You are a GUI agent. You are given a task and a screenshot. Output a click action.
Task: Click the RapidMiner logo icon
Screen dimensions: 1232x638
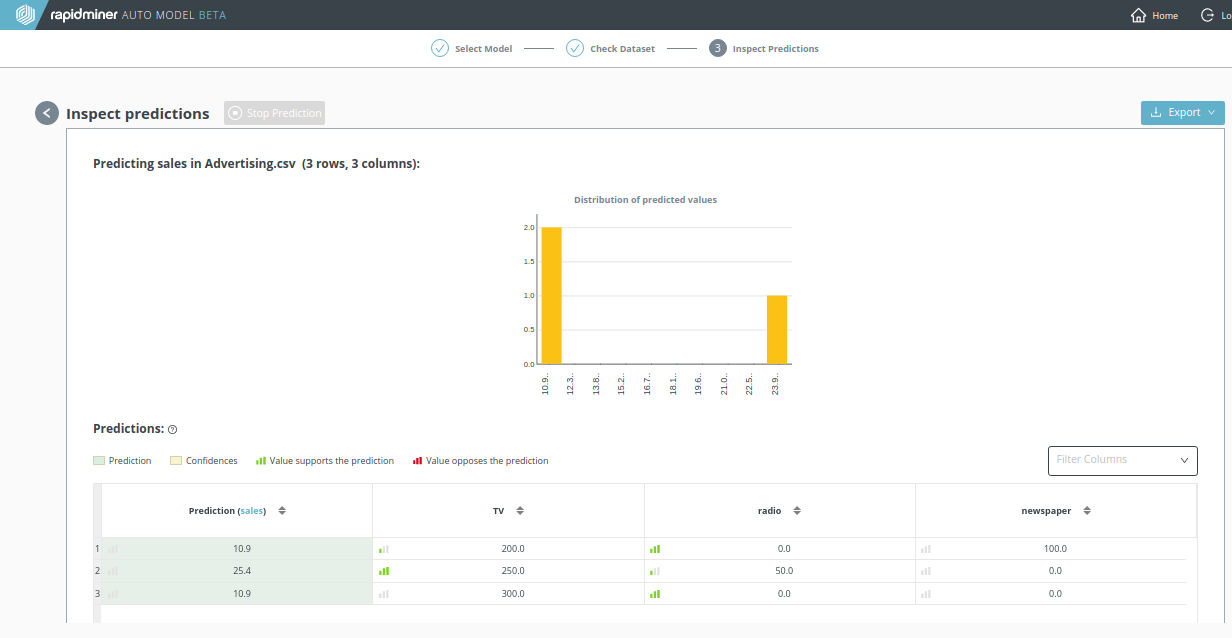tap(25, 15)
